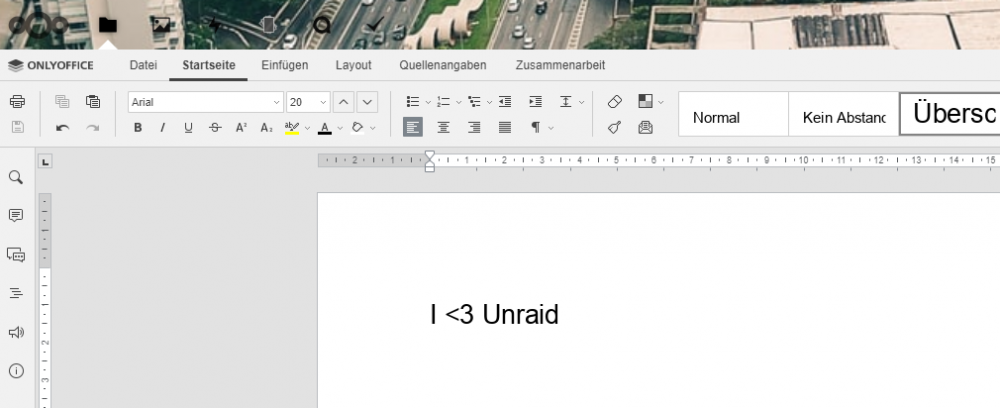Open the navigation headings panel
The image size is (1000, 408).
(x=16, y=293)
